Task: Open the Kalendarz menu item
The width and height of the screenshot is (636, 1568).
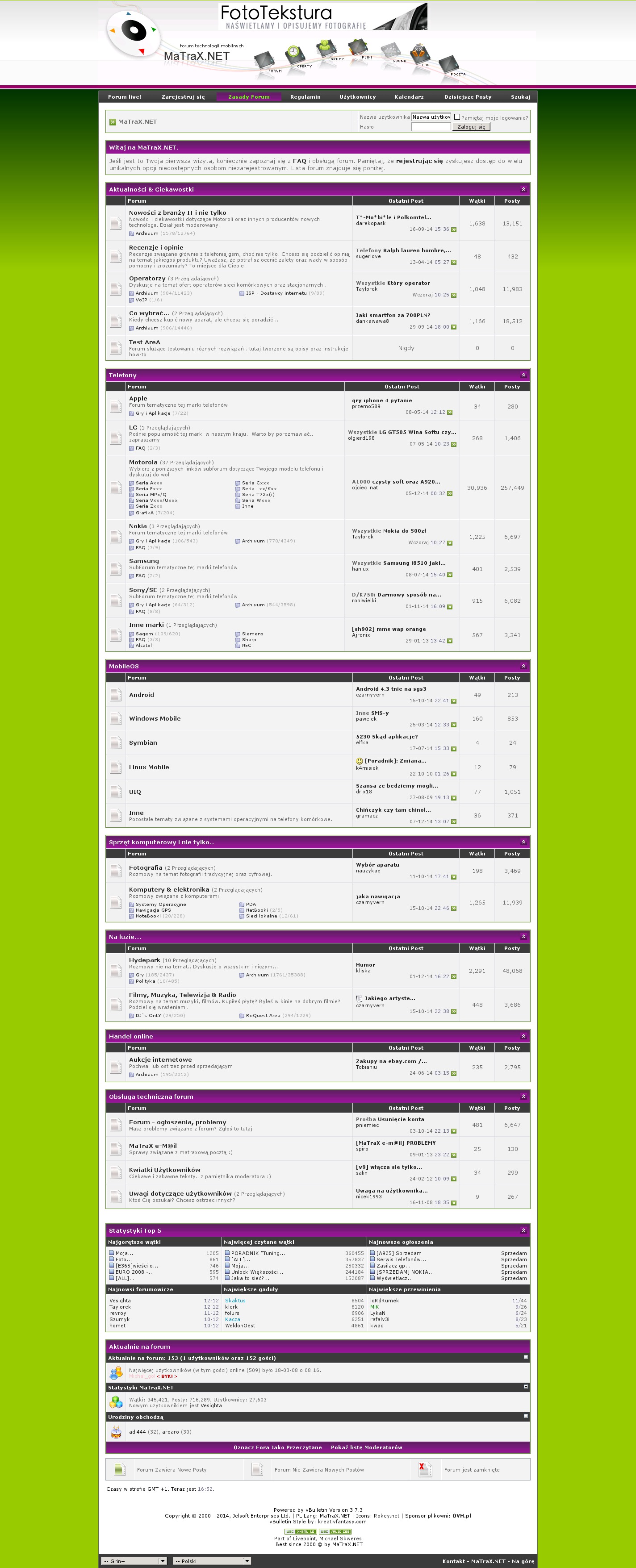Action: (x=409, y=97)
